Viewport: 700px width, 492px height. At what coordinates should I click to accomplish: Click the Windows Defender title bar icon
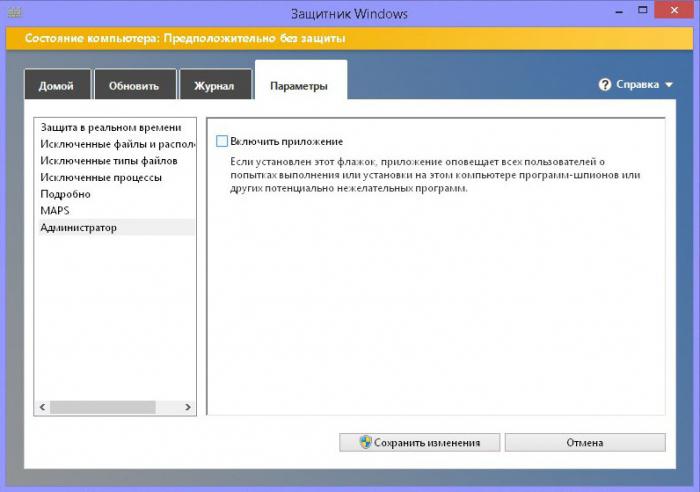tap(15, 13)
